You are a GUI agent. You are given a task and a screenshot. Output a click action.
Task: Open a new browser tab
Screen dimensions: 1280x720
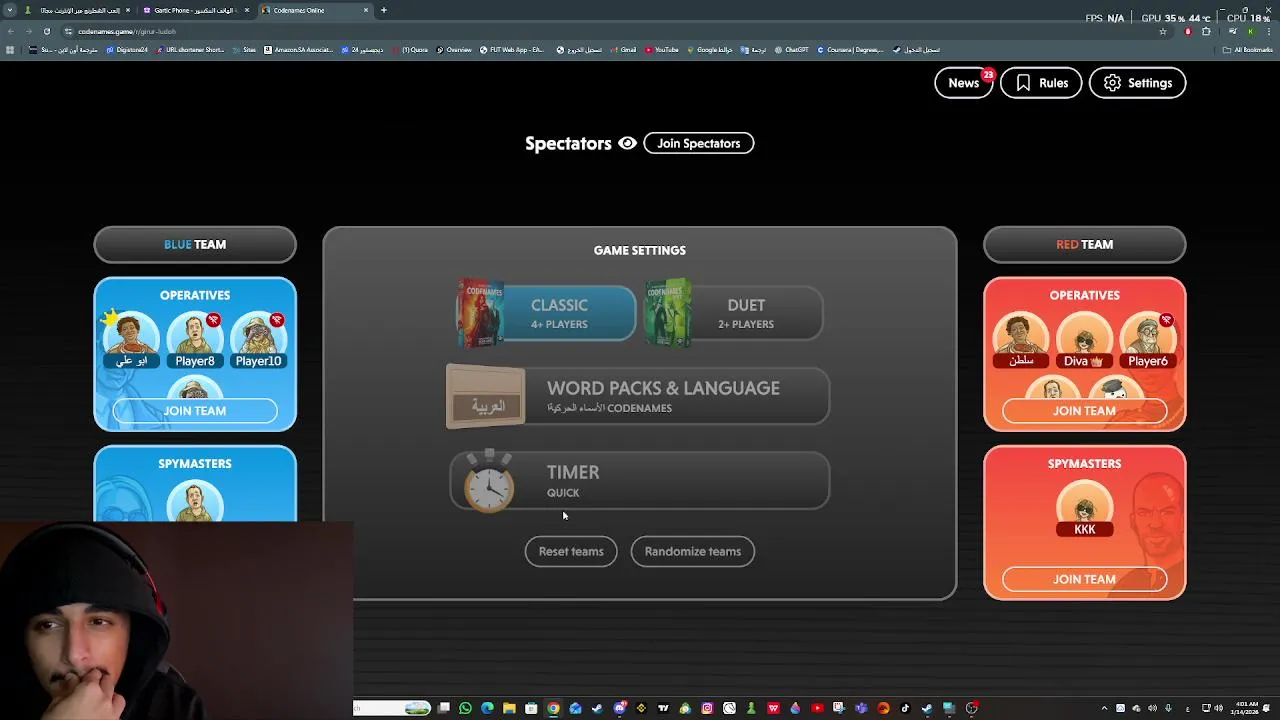click(x=383, y=10)
